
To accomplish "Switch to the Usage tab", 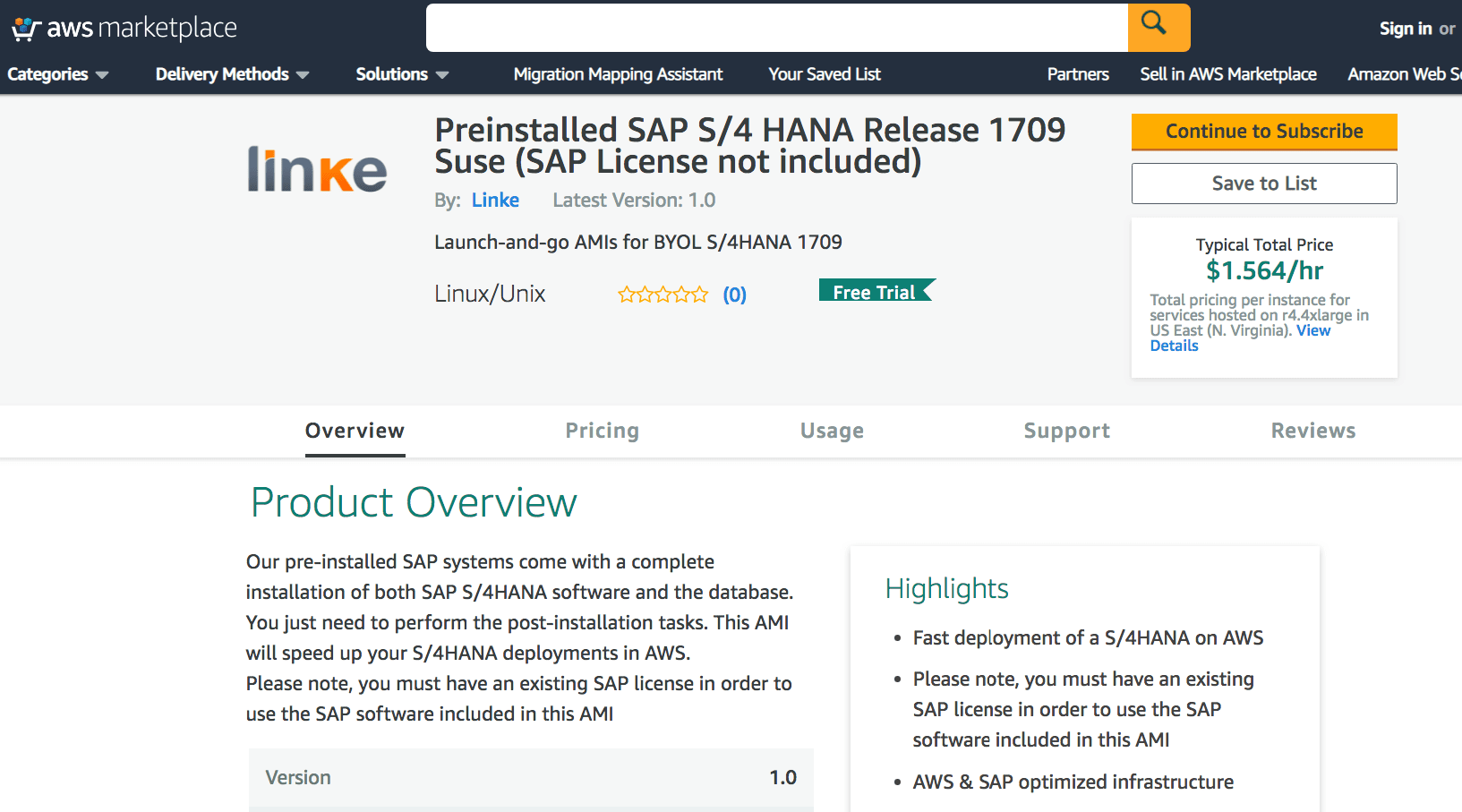I will pos(832,431).
